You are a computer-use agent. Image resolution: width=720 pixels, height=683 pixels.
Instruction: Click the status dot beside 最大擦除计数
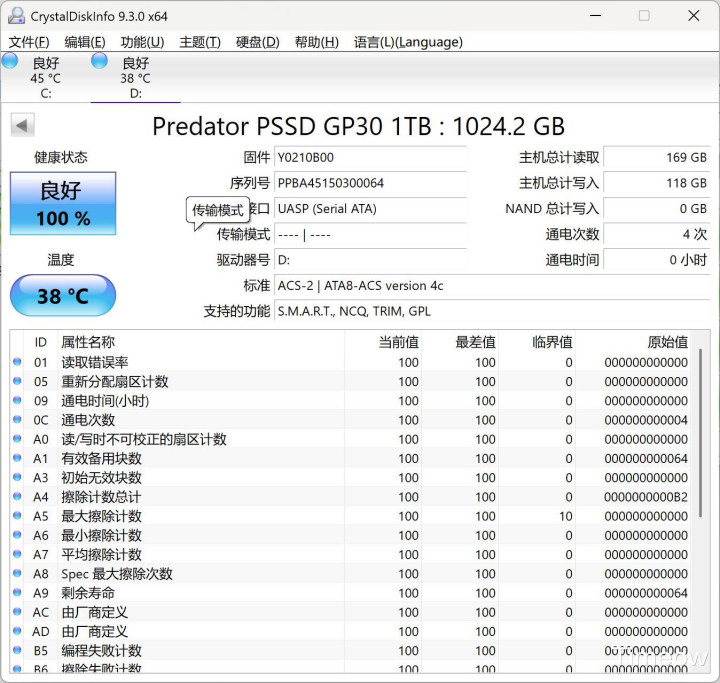(x=17, y=517)
